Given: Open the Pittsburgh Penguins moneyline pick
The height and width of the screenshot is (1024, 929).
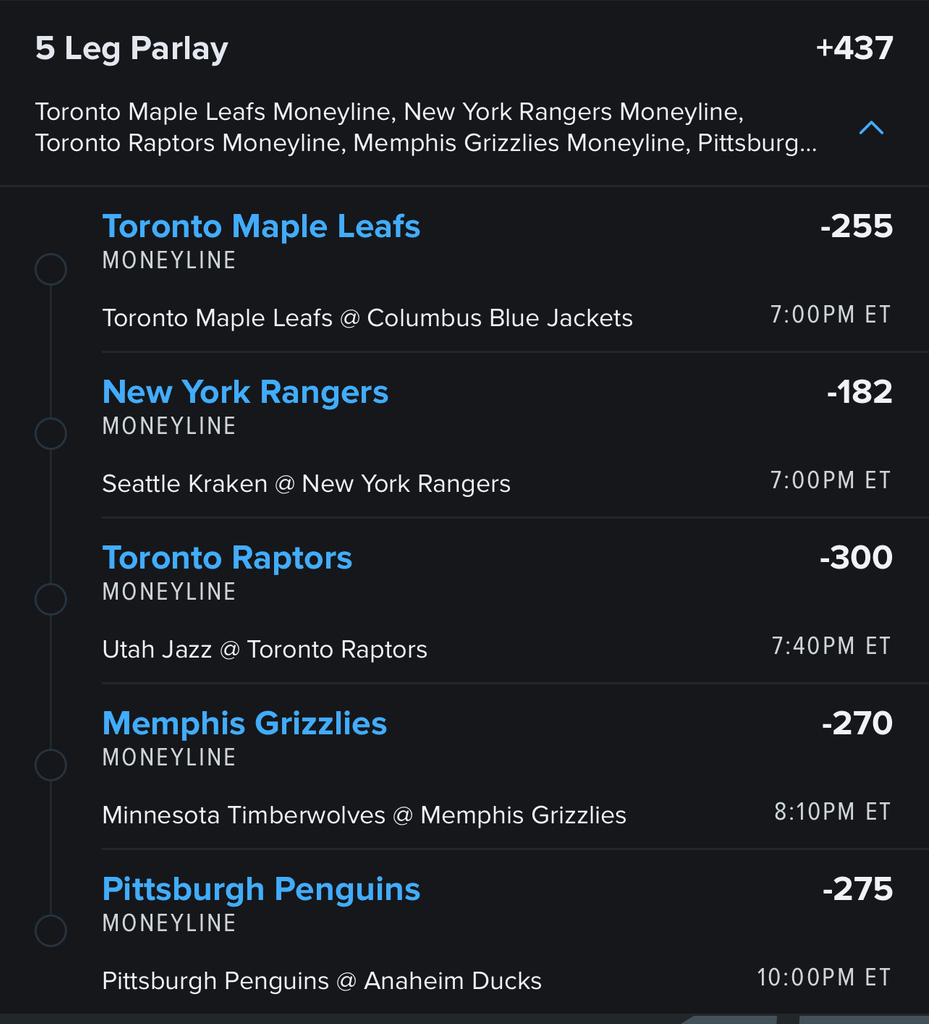Looking at the screenshot, I should pos(261,889).
